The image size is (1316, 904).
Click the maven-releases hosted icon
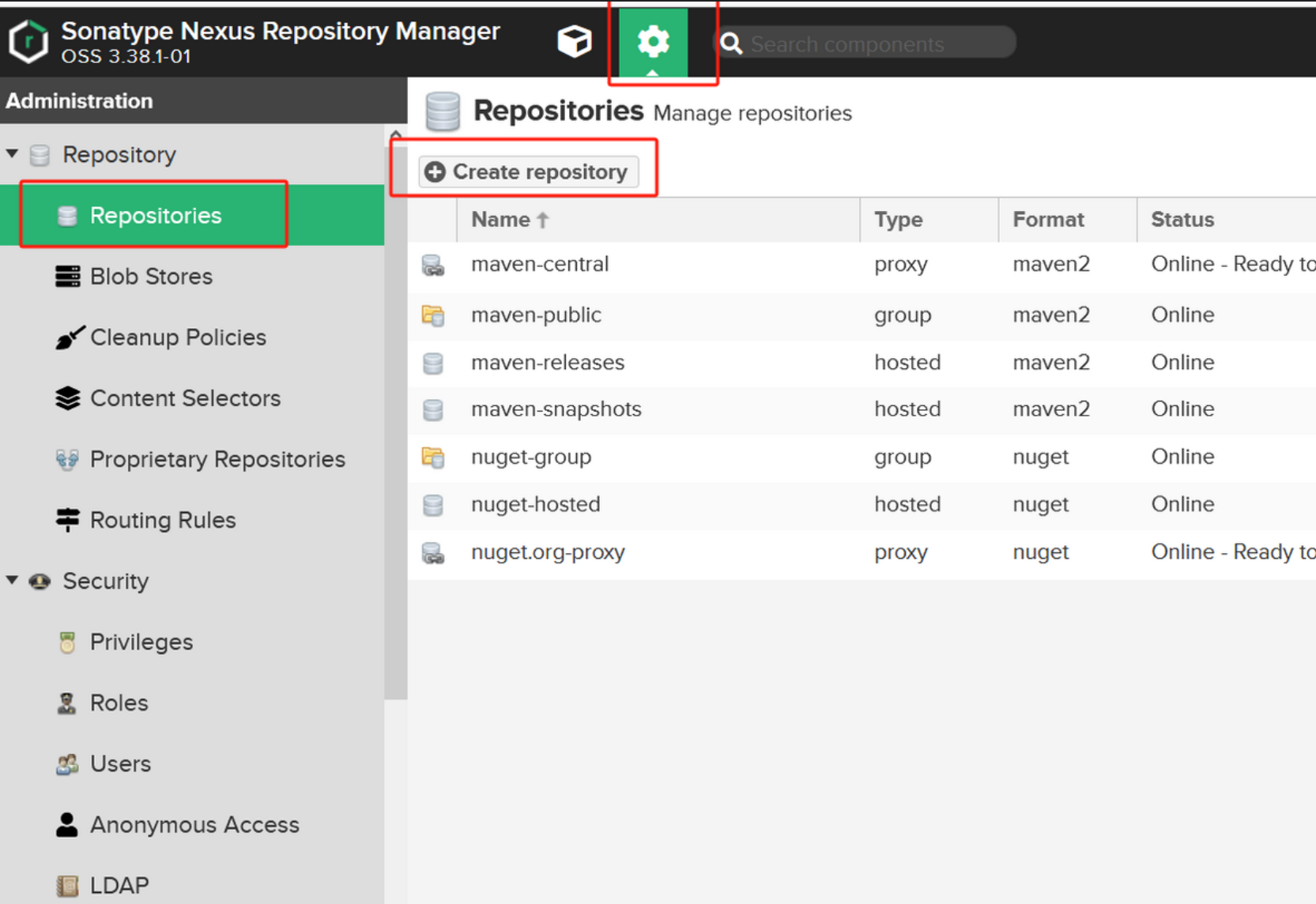pos(433,363)
